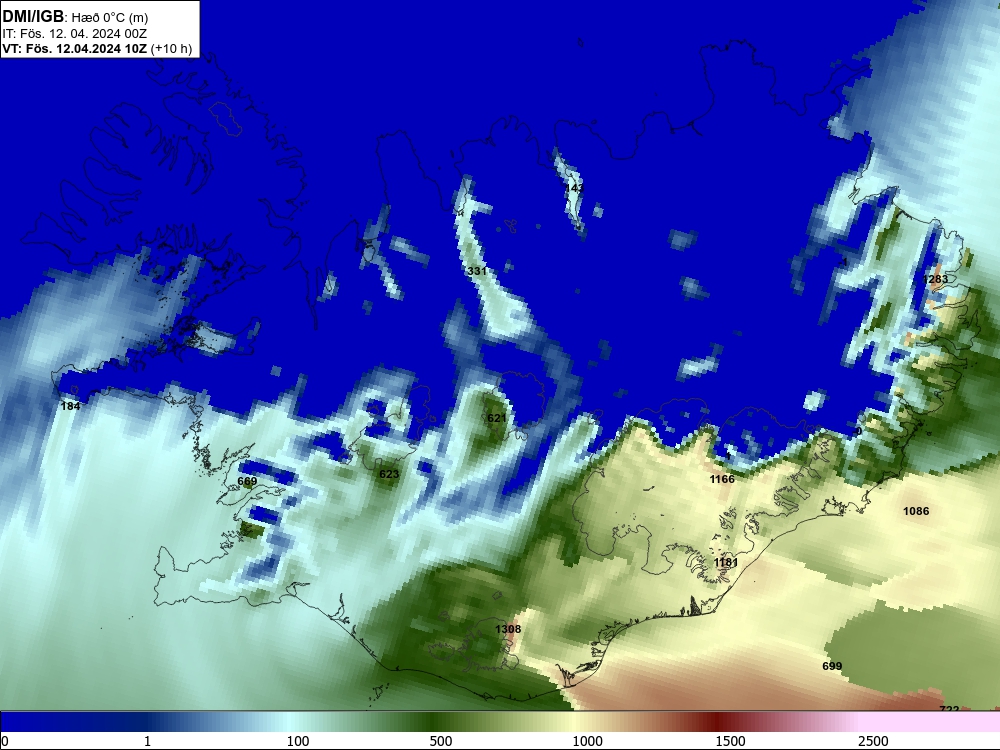Click the DMI/IGB title text
The width and height of the screenshot is (1000, 750).
coord(33,15)
